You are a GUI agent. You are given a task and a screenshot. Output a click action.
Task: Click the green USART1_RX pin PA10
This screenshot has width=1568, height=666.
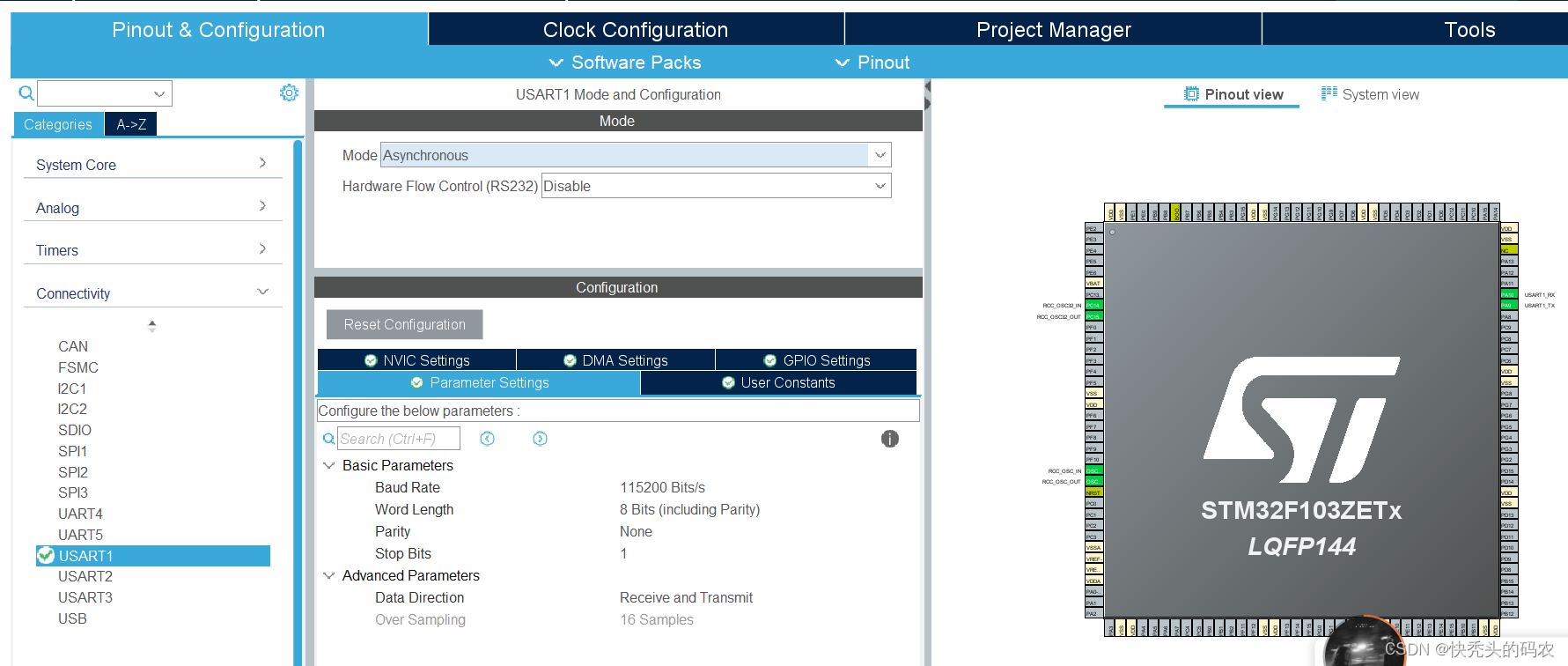pyautogui.click(x=1509, y=294)
